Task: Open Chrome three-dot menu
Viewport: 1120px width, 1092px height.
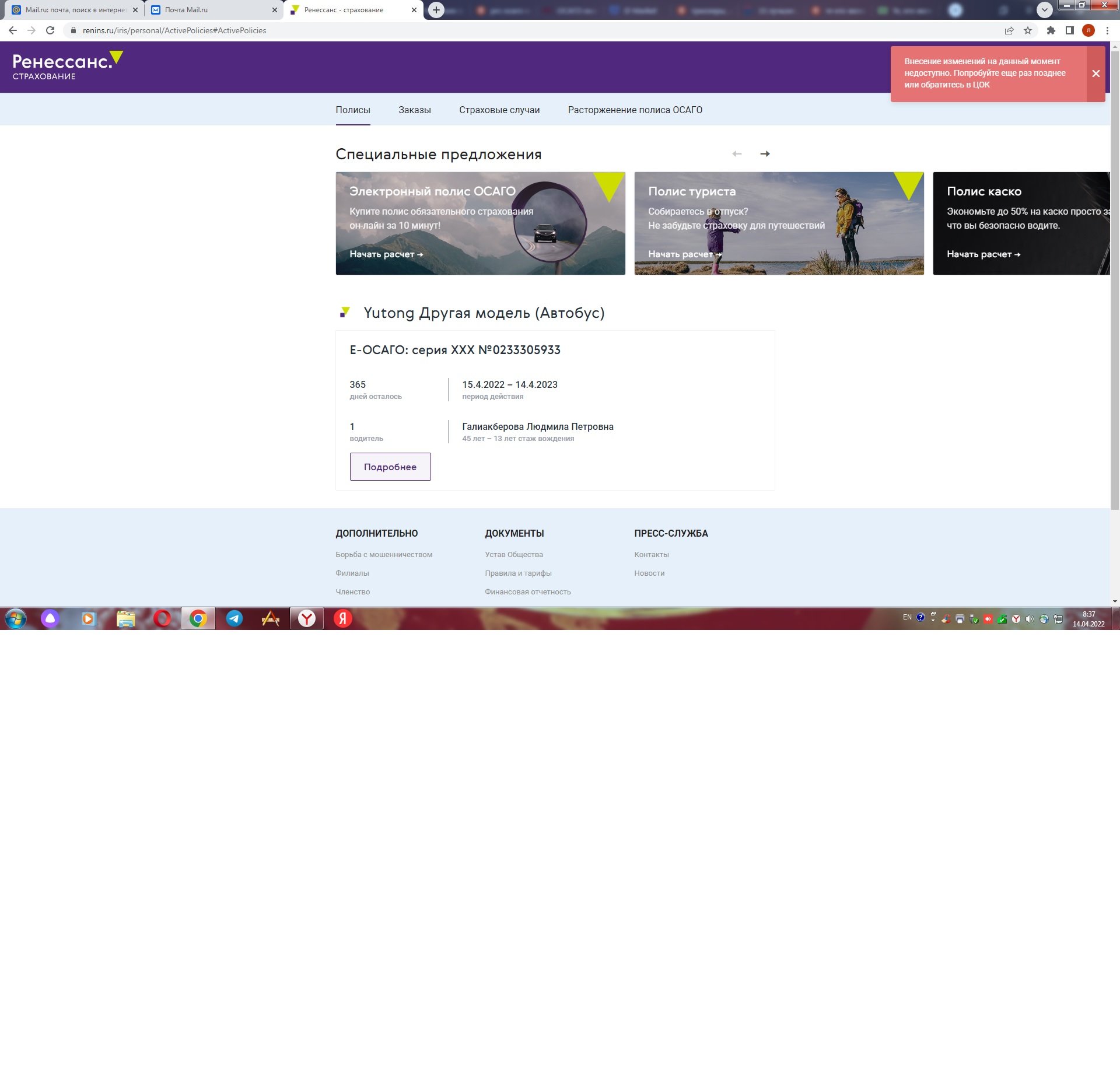Action: 1107,30
